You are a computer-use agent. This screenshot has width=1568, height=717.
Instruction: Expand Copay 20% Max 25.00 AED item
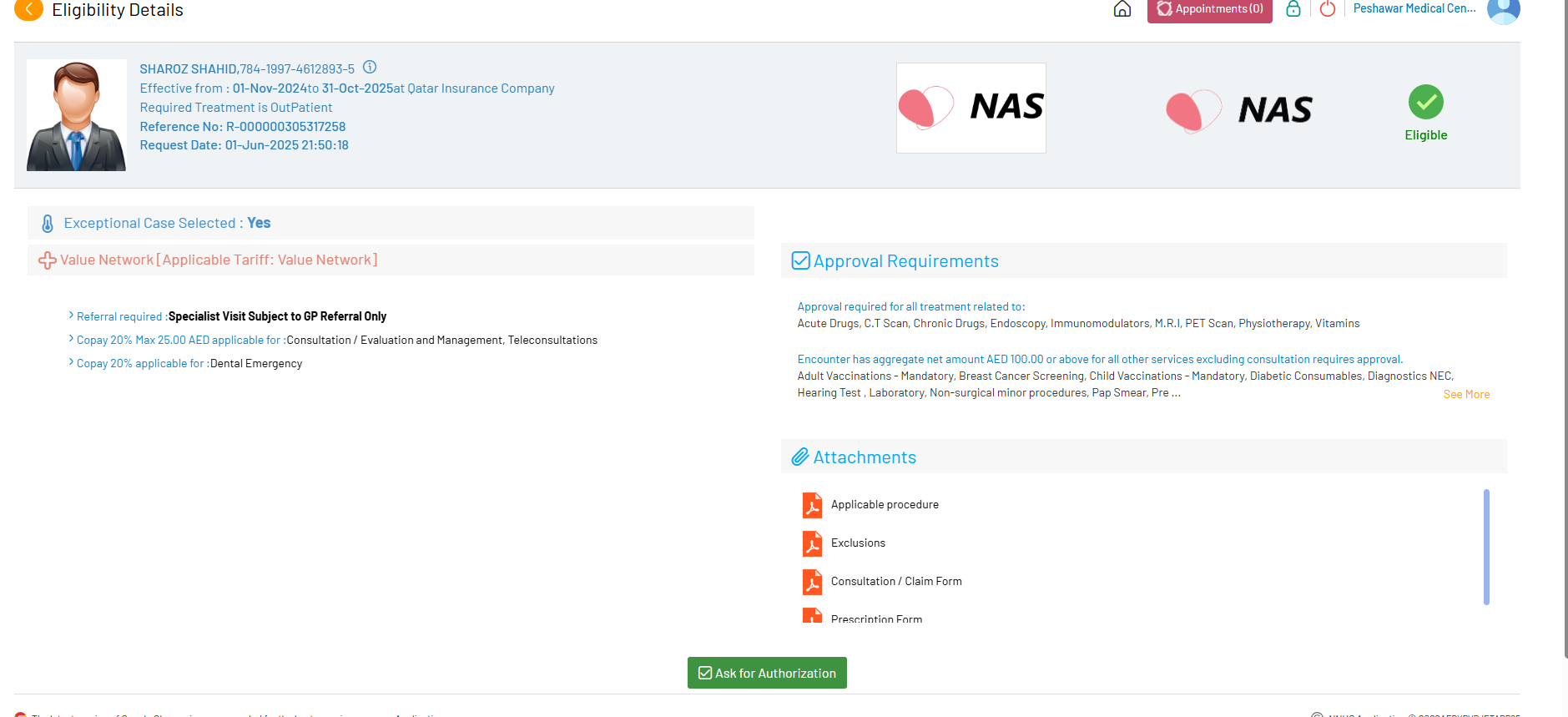pos(72,340)
